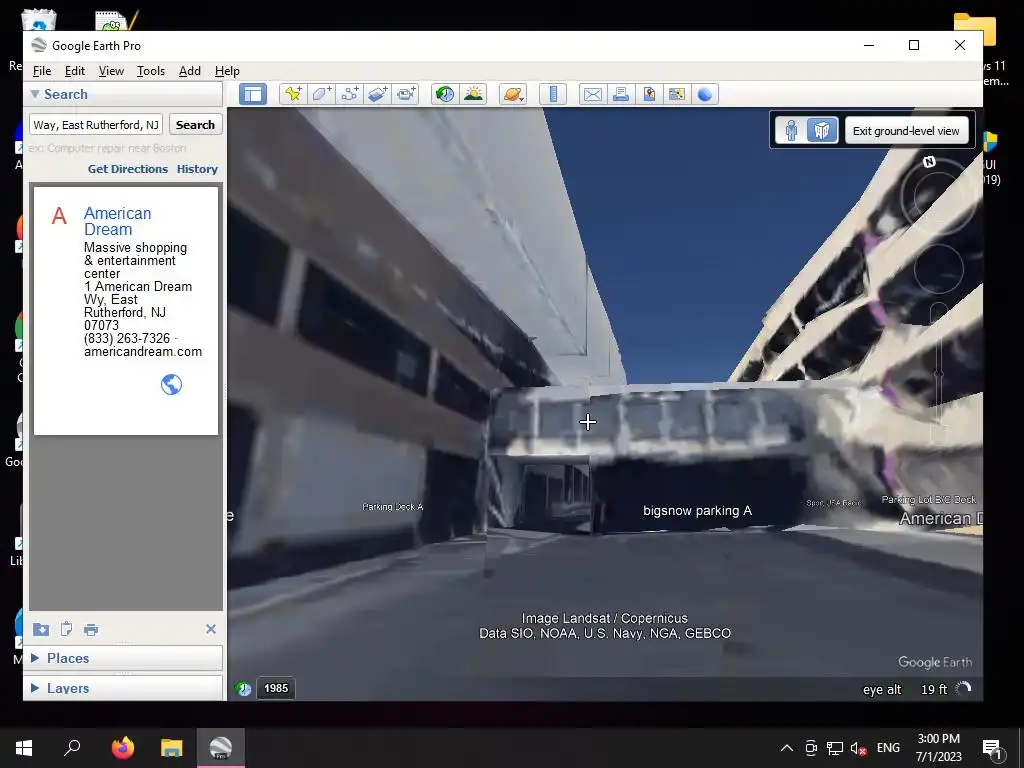The image size is (1024, 768).
Task: Click the zoom slider in navigation controls
Action: point(938,374)
